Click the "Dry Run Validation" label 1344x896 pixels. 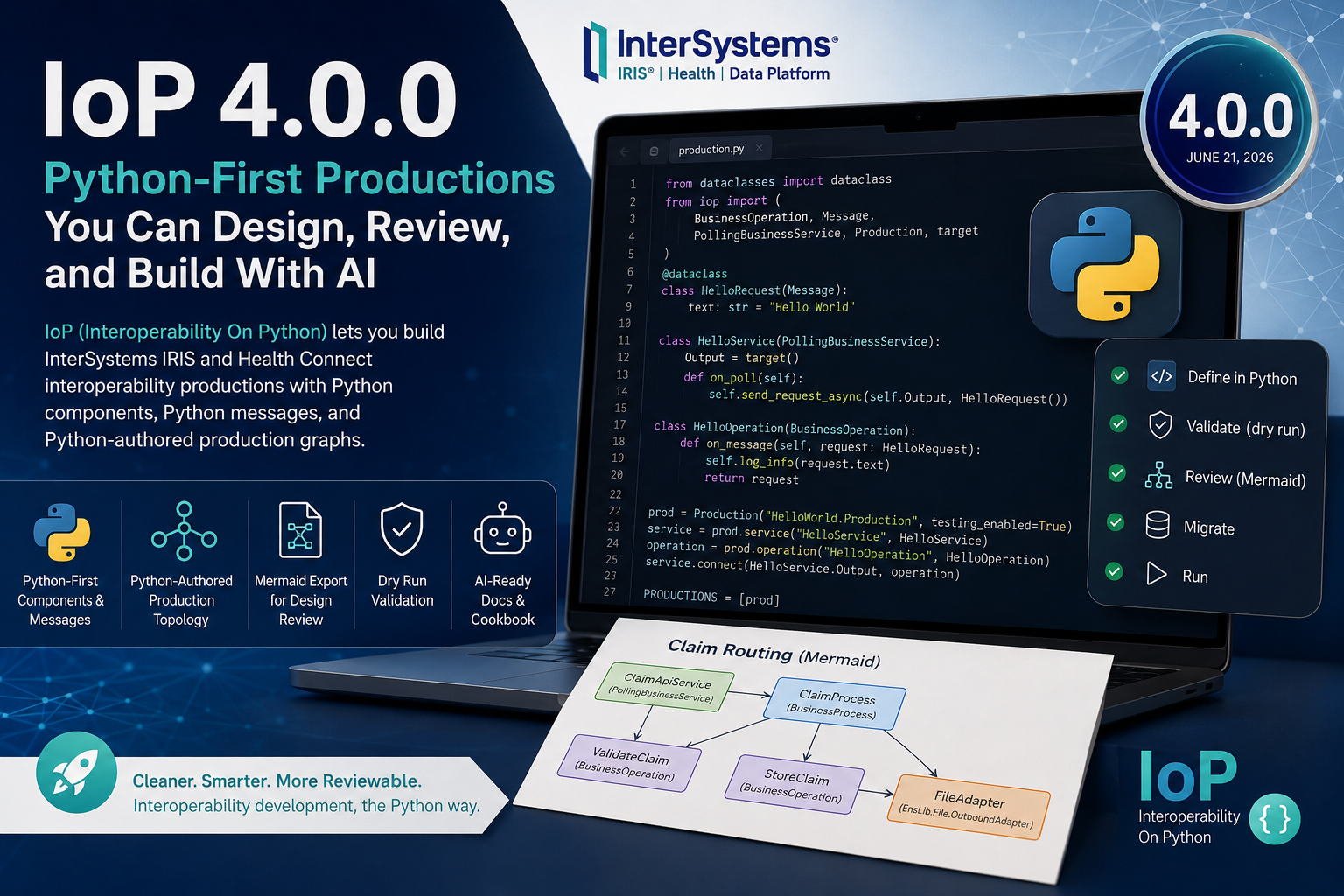402,591
